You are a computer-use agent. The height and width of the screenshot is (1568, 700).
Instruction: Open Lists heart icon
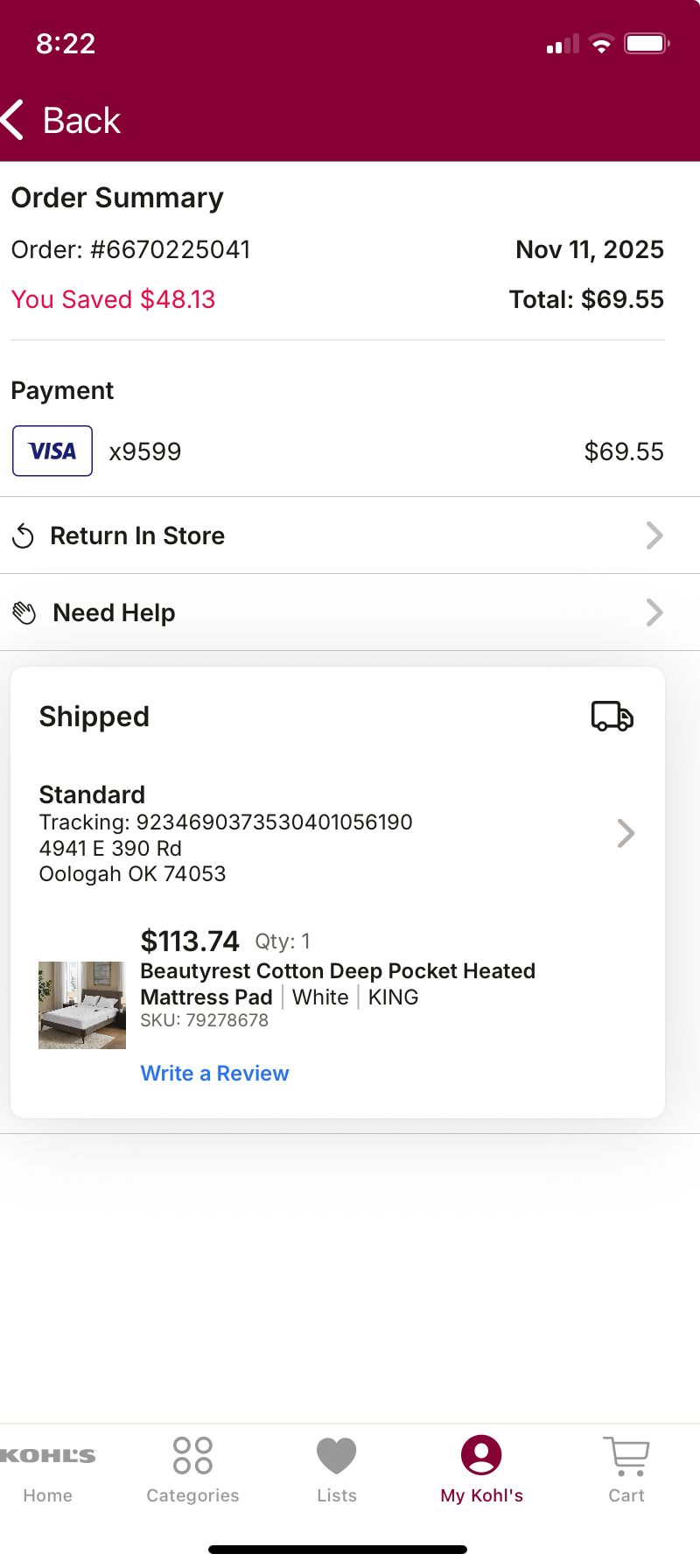(x=337, y=1455)
